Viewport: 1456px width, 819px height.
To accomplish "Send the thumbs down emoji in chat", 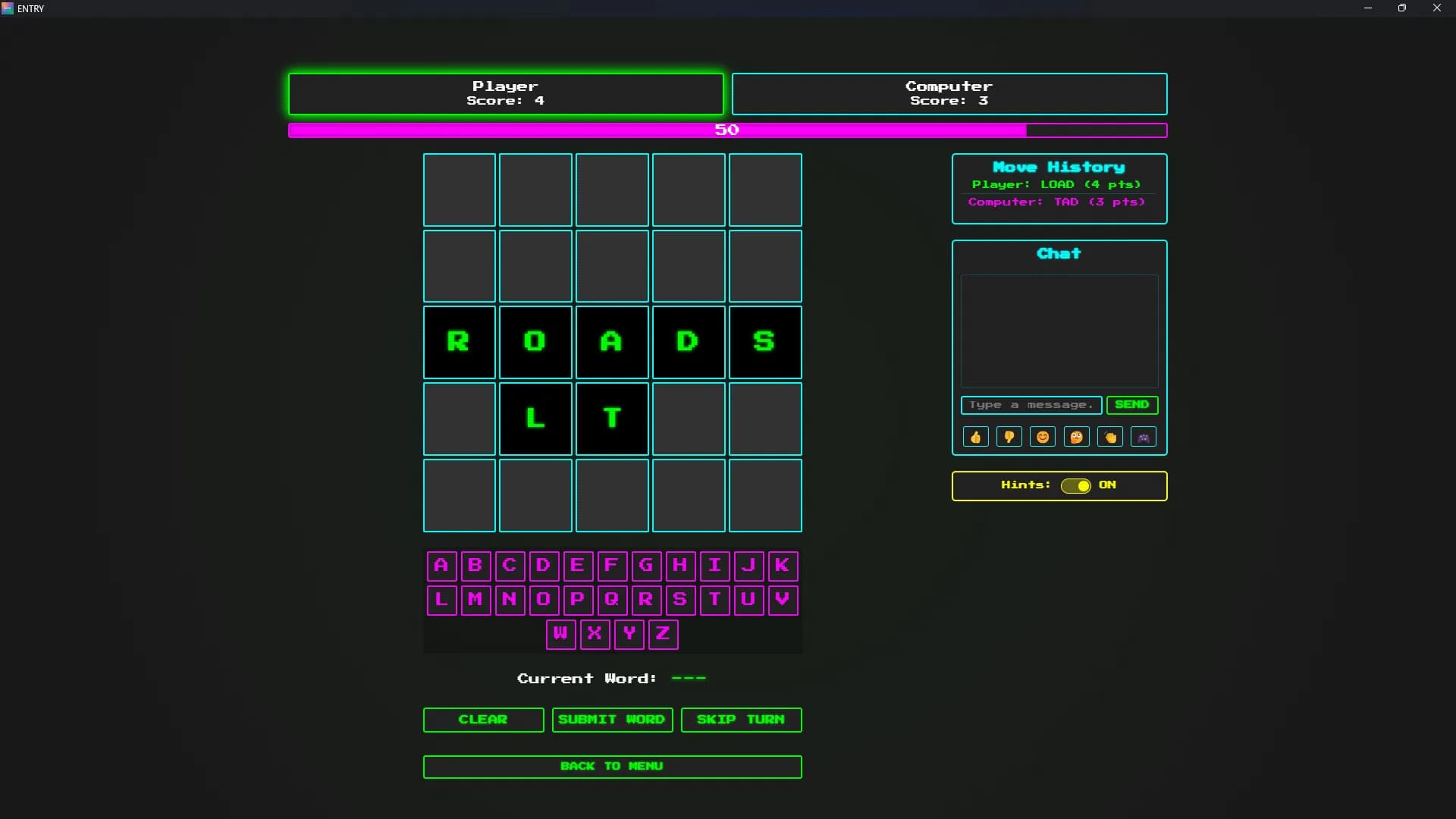I will coord(1009,437).
